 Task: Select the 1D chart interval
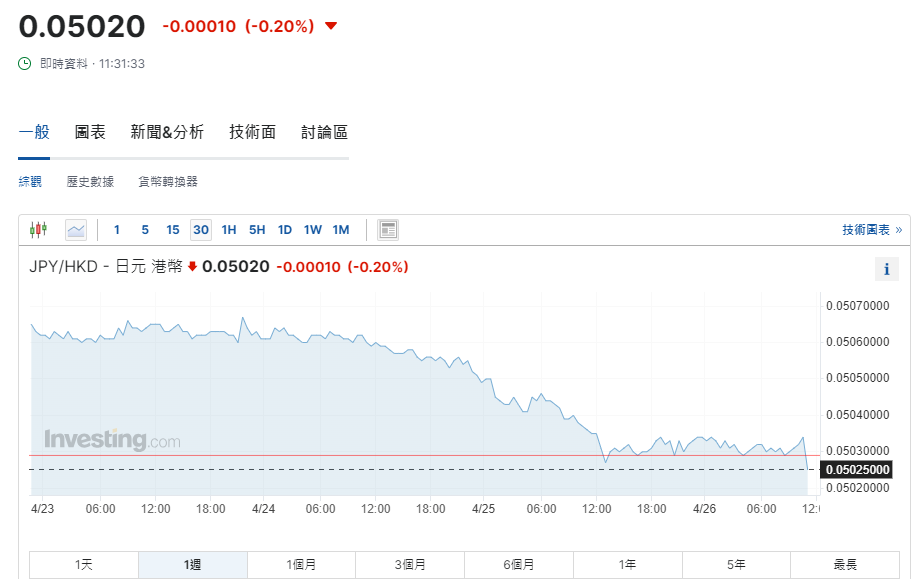[x=285, y=230]
